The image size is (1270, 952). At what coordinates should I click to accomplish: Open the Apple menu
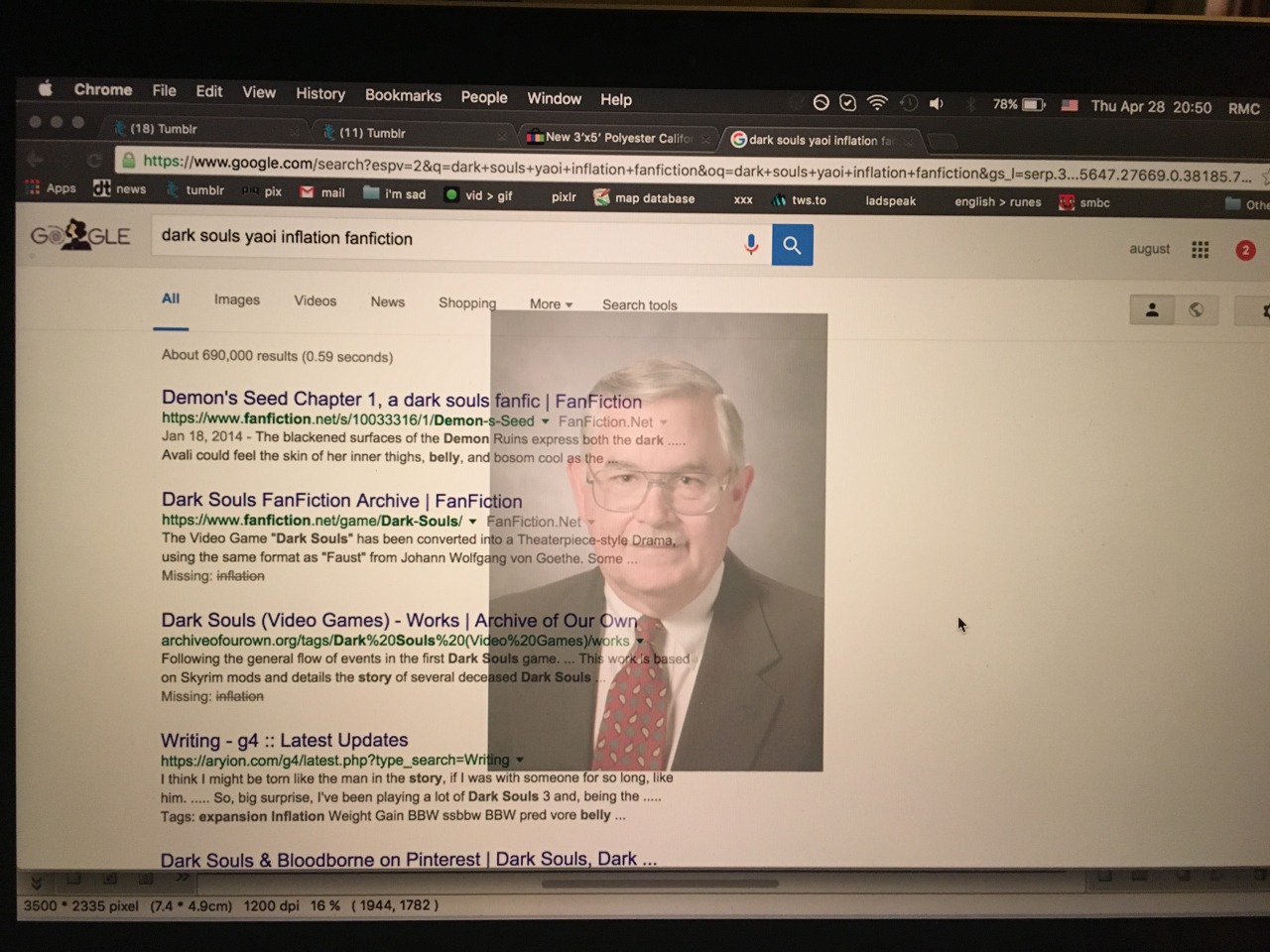[45, 88]
